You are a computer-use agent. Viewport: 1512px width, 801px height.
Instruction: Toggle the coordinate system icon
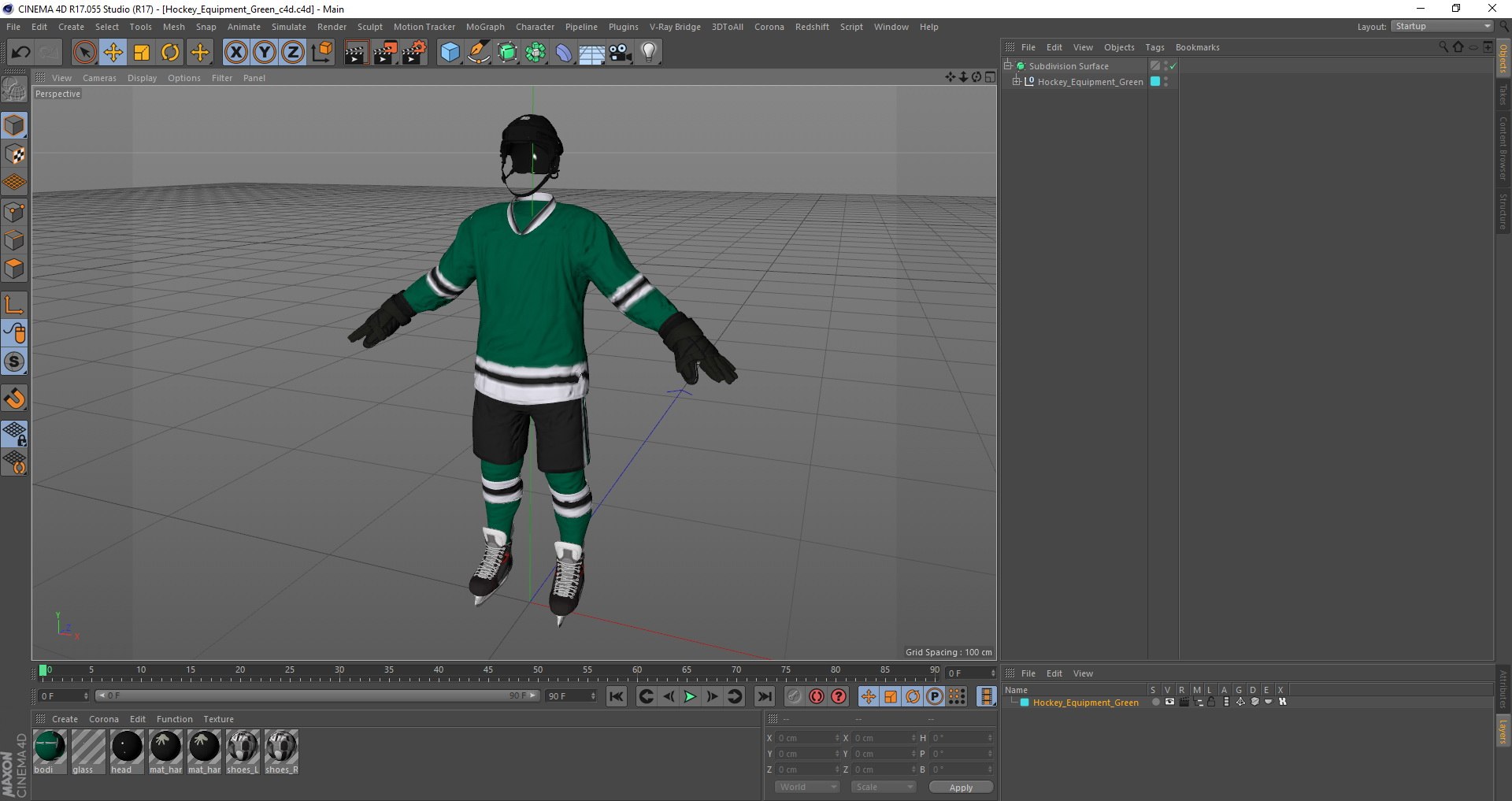tap(321, 53)
